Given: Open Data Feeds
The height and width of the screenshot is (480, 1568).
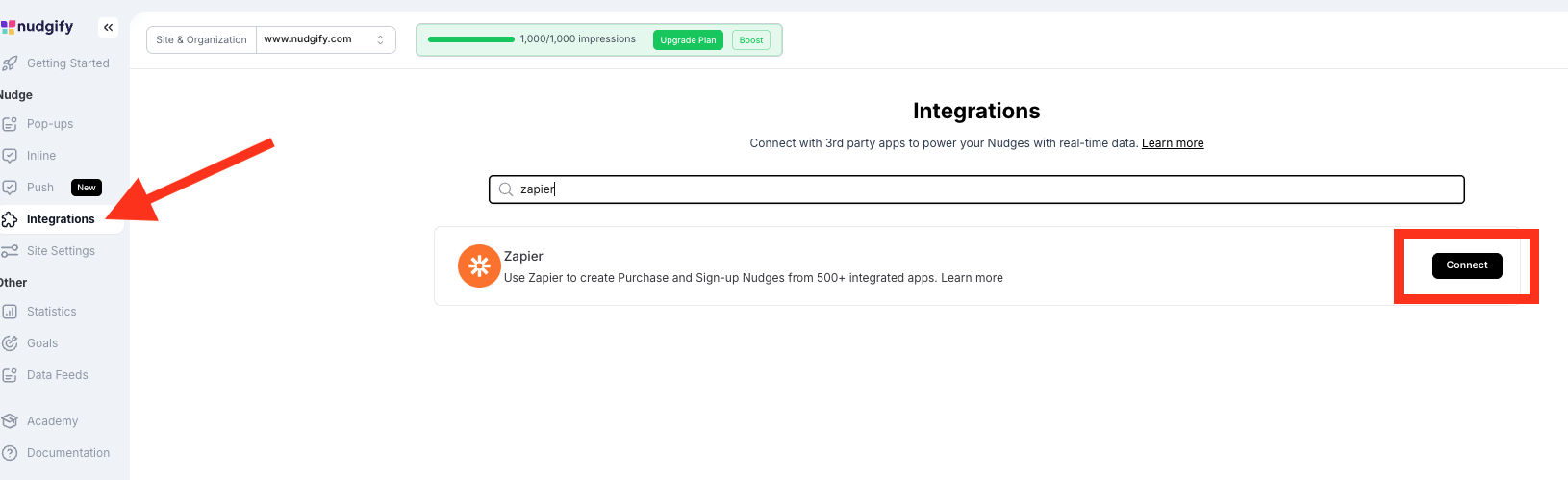Looking at the screenshot, I should (x=58, y=375).
